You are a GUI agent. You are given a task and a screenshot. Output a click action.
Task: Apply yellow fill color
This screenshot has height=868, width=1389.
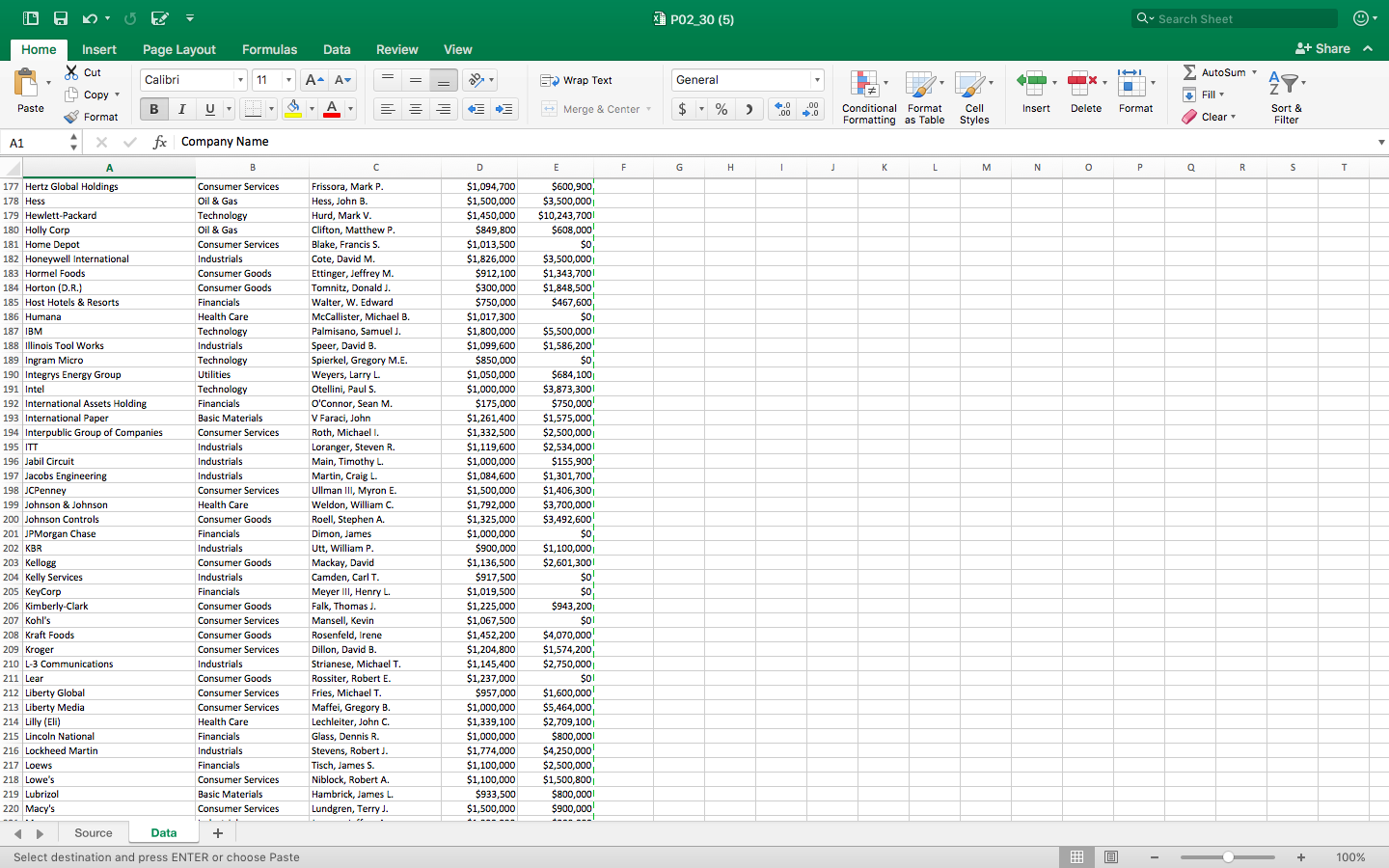[x=293, y=109]
